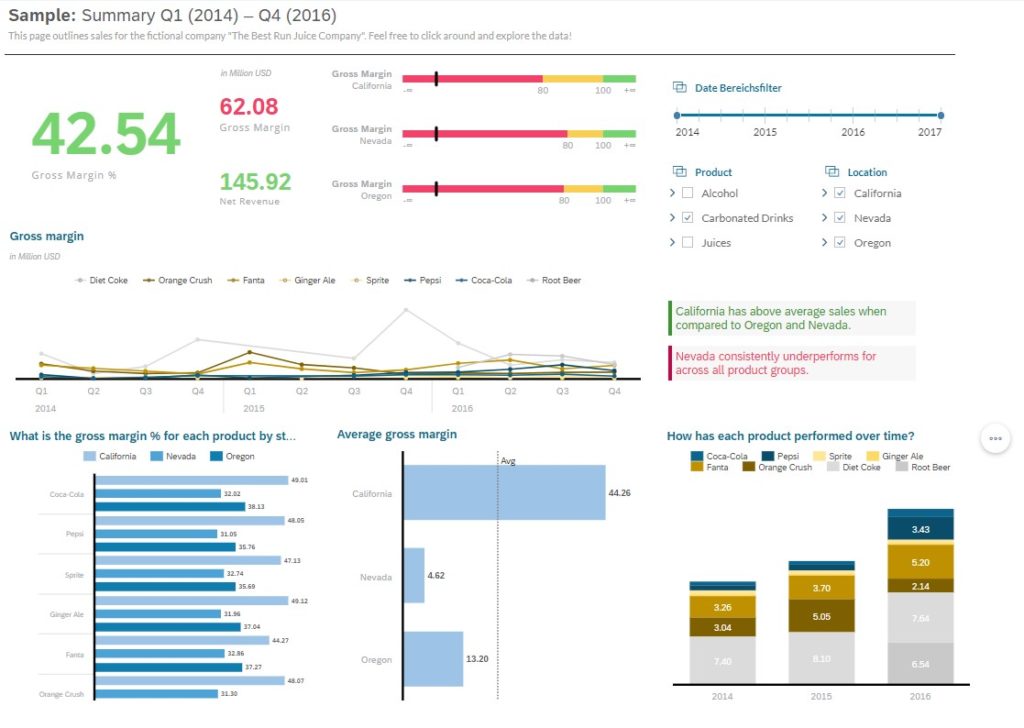Expand the Juices product group

tap(671, 242)
